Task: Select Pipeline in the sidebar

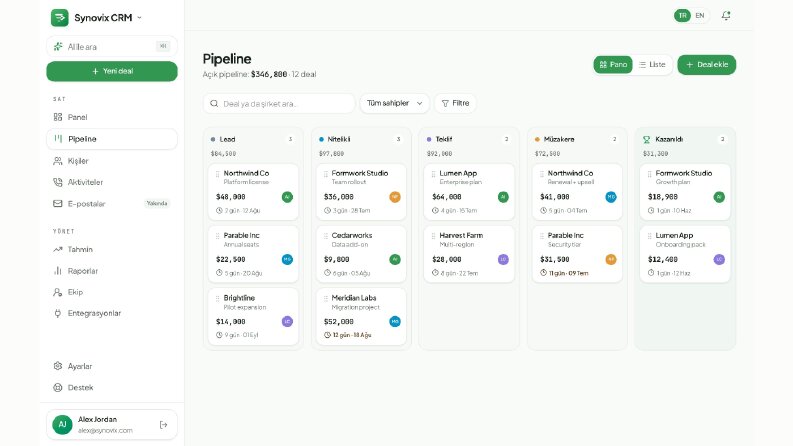Action: click(112, 139)
